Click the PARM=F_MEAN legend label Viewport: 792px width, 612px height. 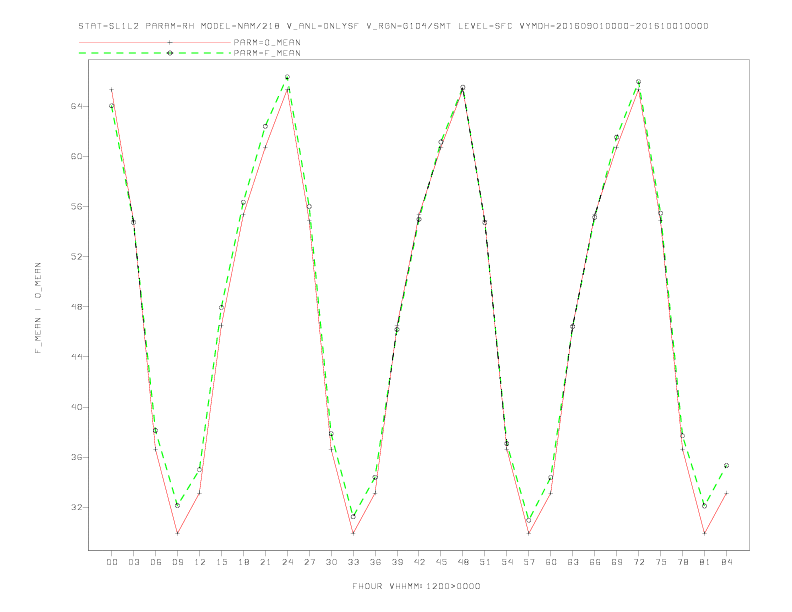[267, 53]
